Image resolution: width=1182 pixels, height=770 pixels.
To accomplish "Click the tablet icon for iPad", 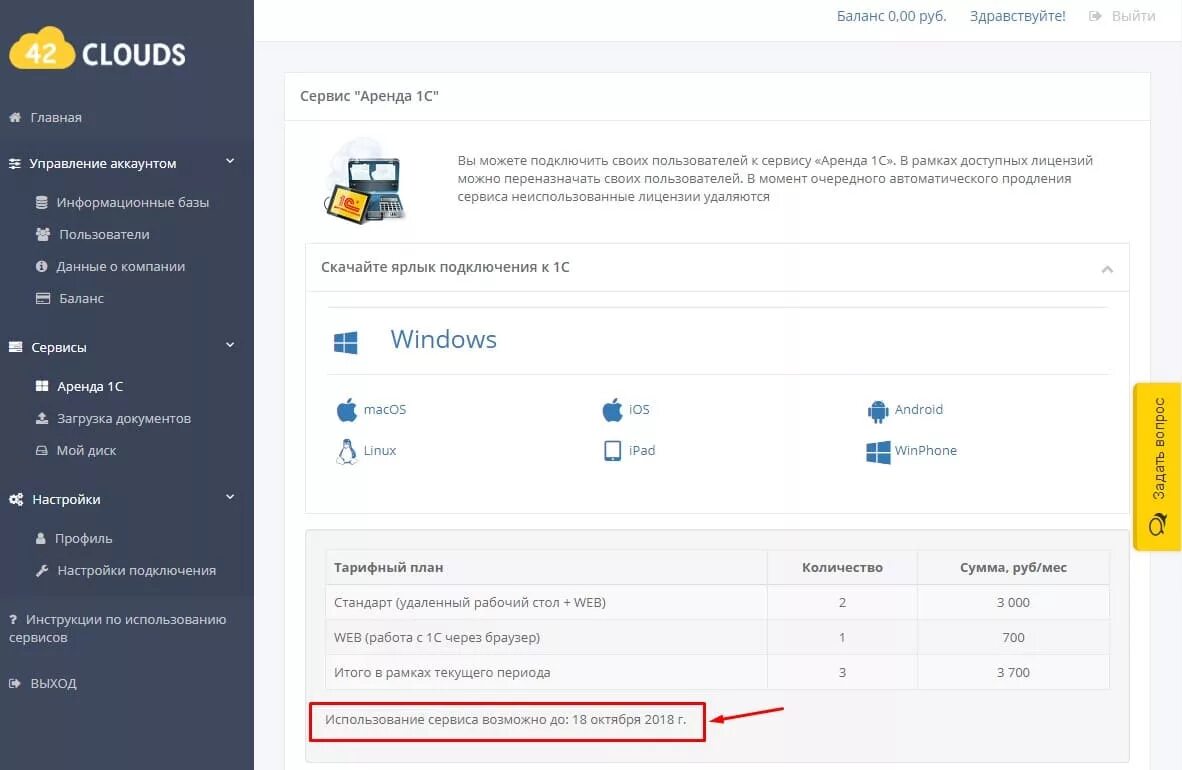I will pyautogui.click(x=613, y=451).
